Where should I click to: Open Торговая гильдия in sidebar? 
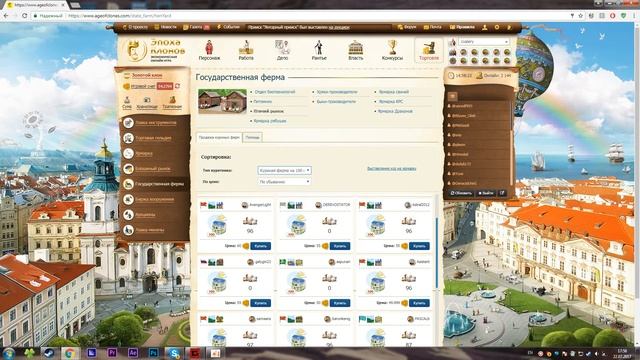[x=153, y=138]
